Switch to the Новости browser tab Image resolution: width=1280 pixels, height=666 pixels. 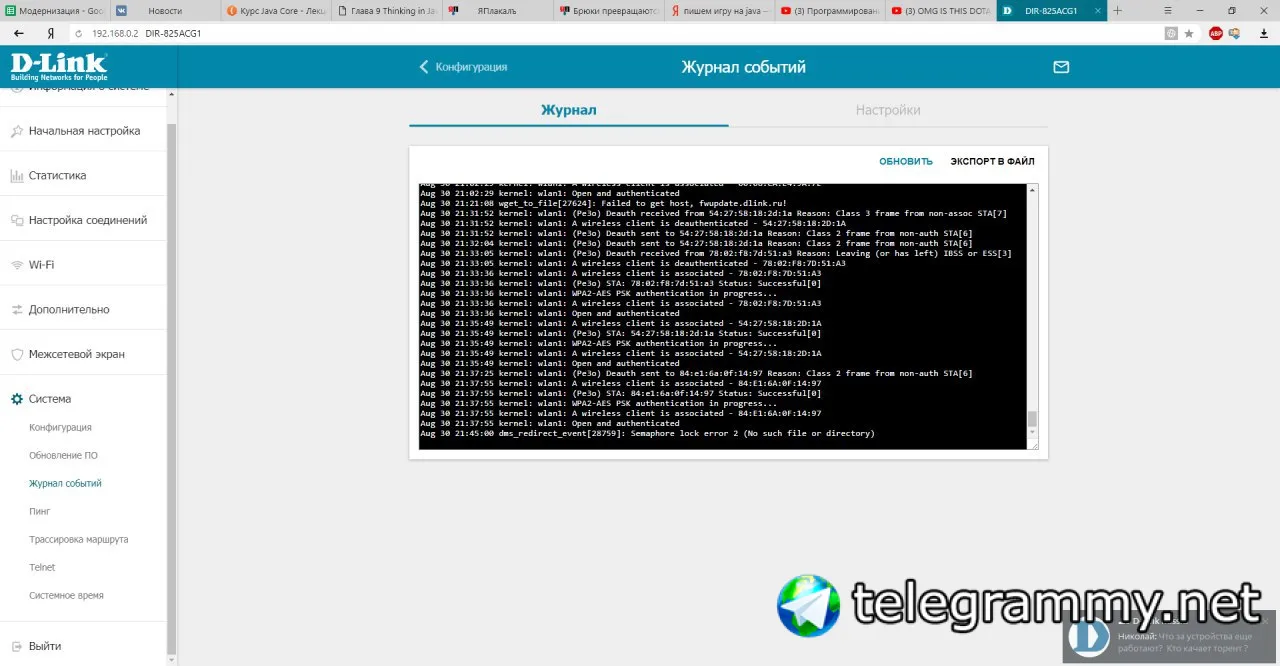[x=165, y=10]
